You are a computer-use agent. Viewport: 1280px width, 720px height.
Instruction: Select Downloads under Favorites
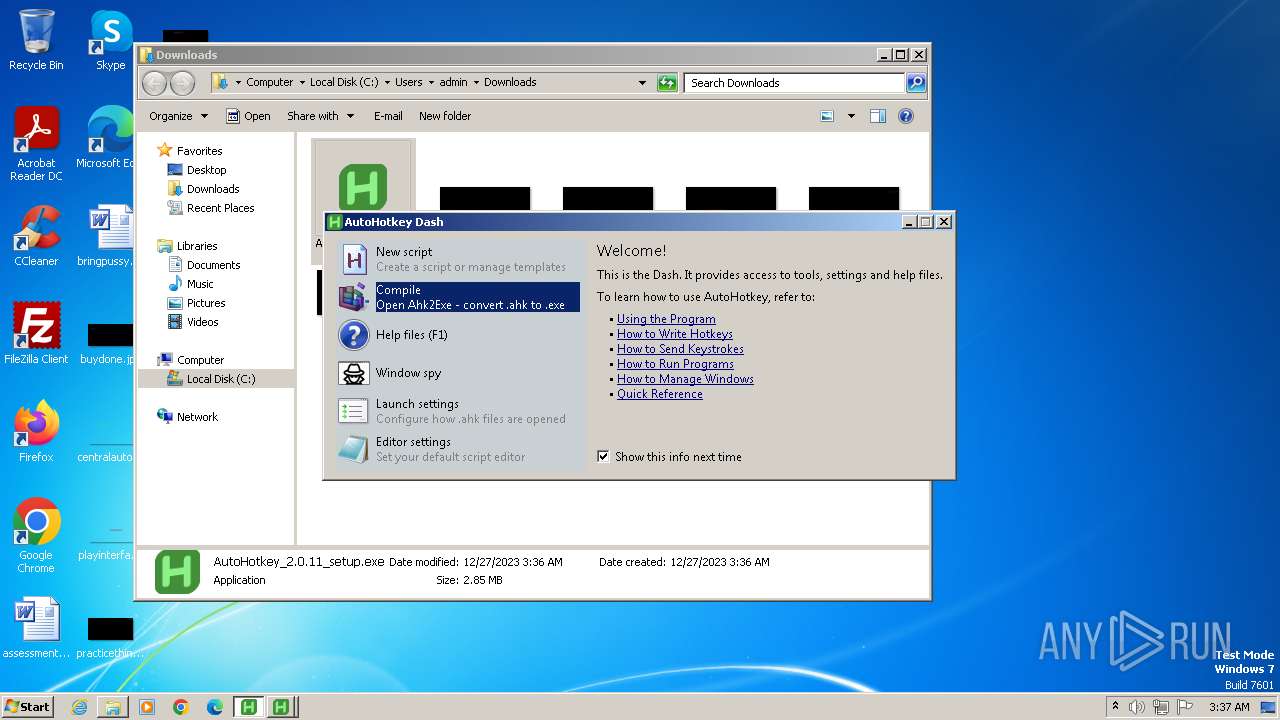213,189
